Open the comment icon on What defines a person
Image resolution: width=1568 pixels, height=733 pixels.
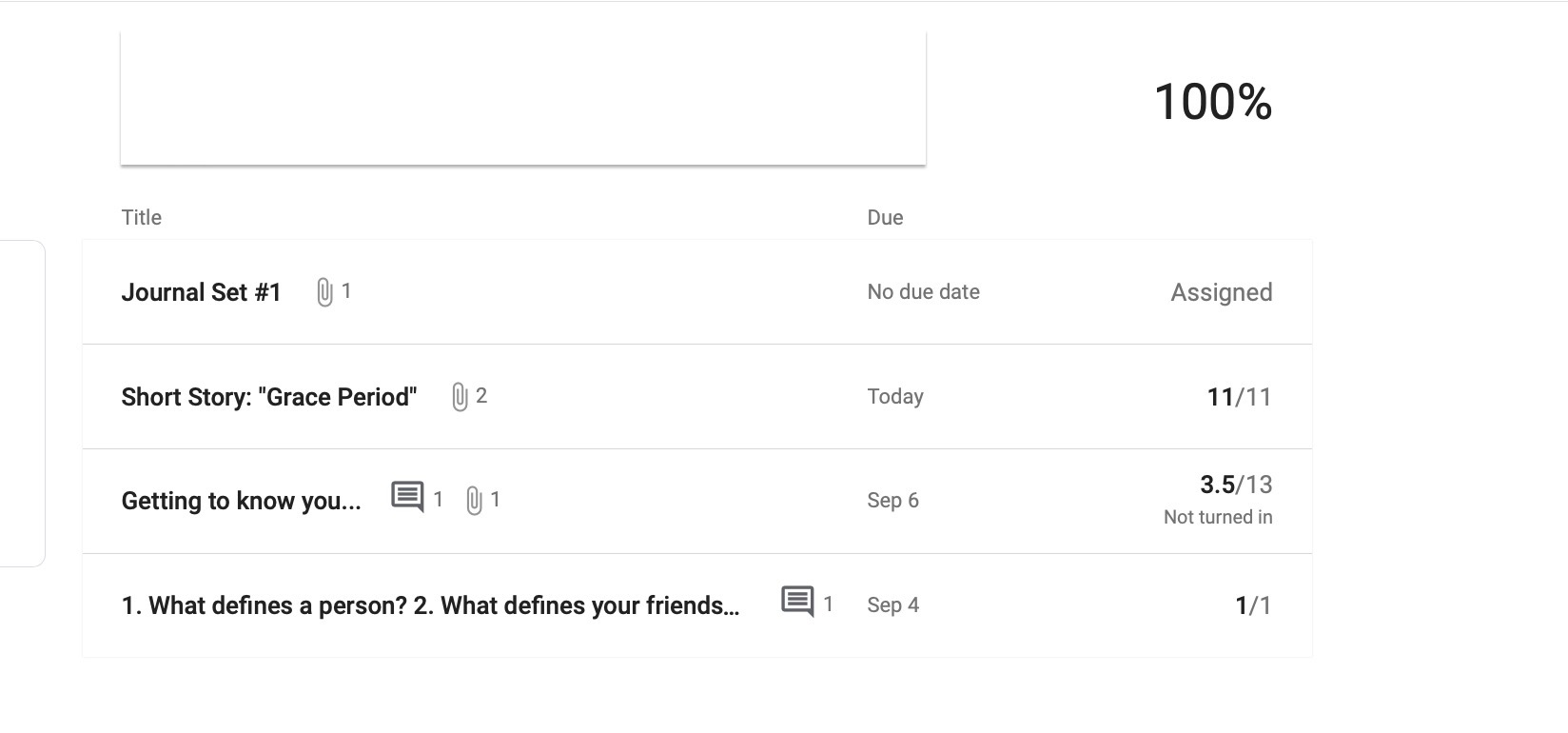click(x=797, y=603)
